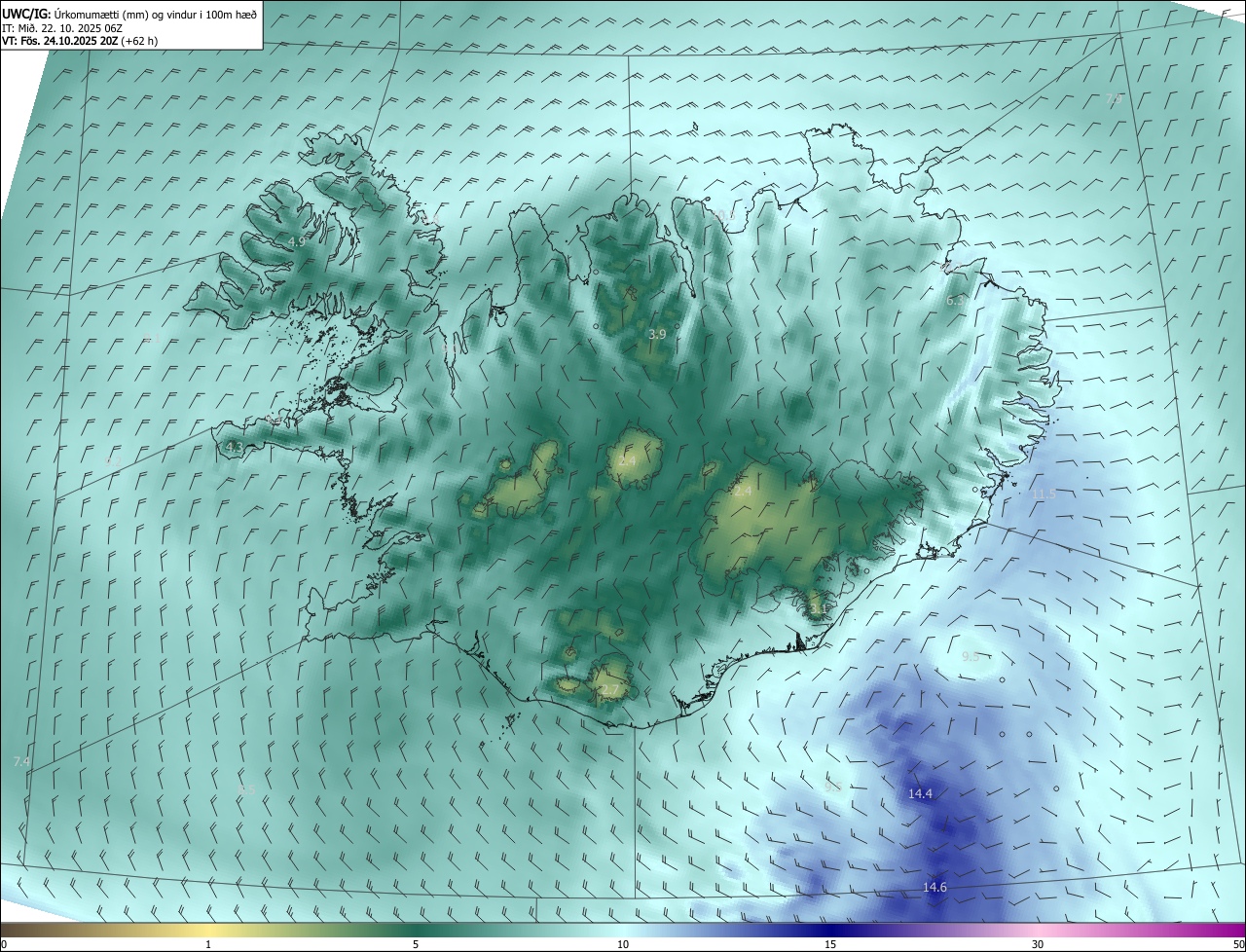1246x952 pixels.
Task: Click the '50' tick on the color scale
Action: (x=1238, y=944)
